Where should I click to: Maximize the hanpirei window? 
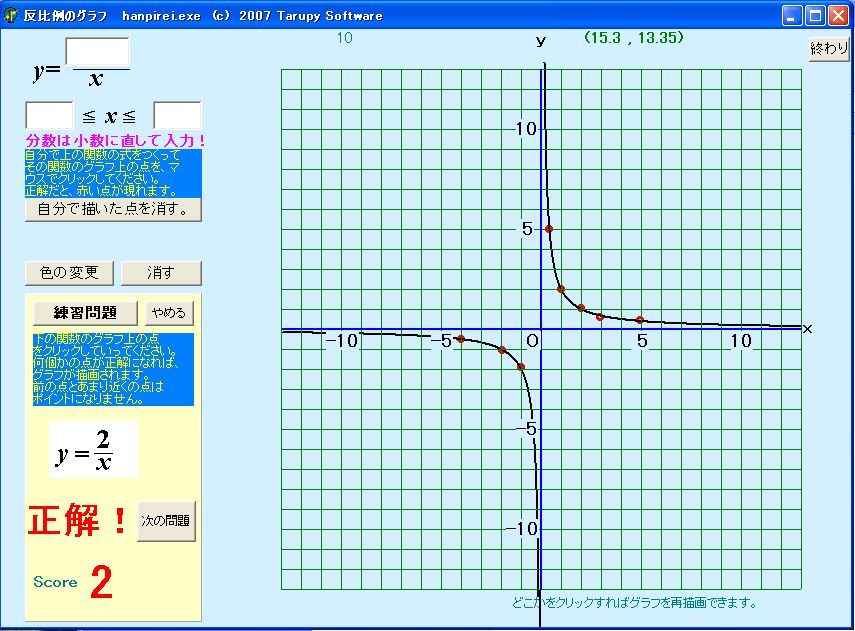coord(815,15)
